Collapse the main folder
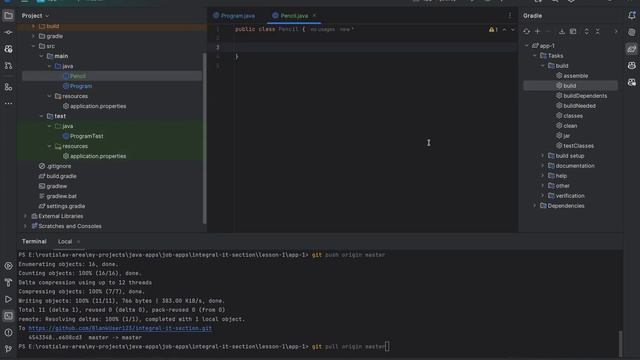 tap(42, 56)
